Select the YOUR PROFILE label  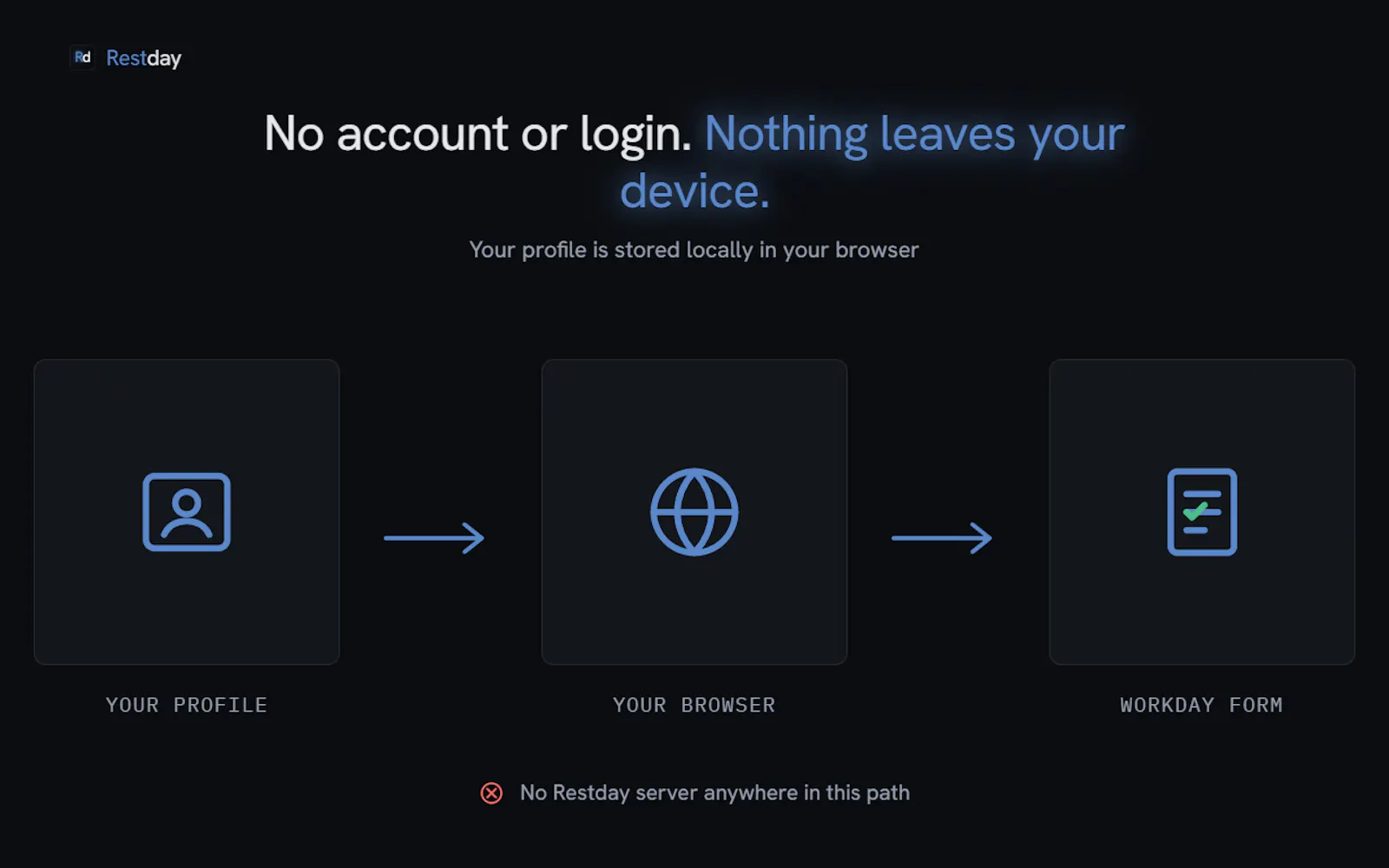[187, 705]
